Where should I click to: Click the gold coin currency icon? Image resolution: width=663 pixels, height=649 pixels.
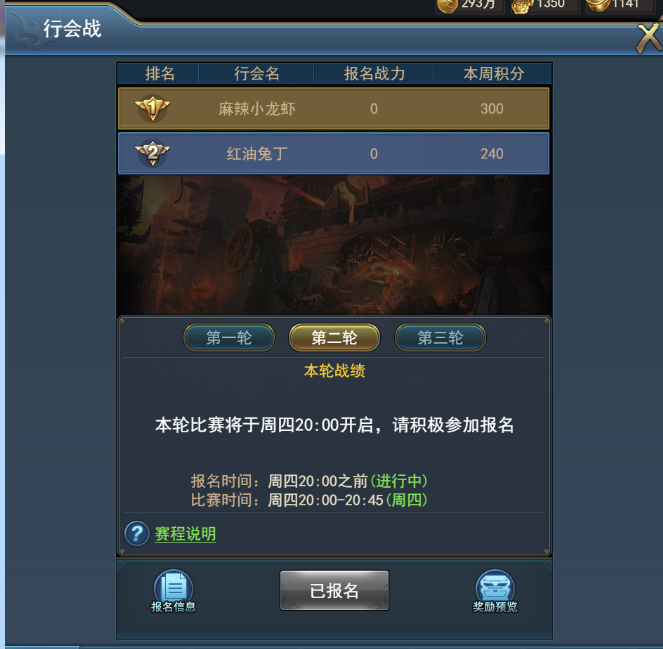(447, 5)
